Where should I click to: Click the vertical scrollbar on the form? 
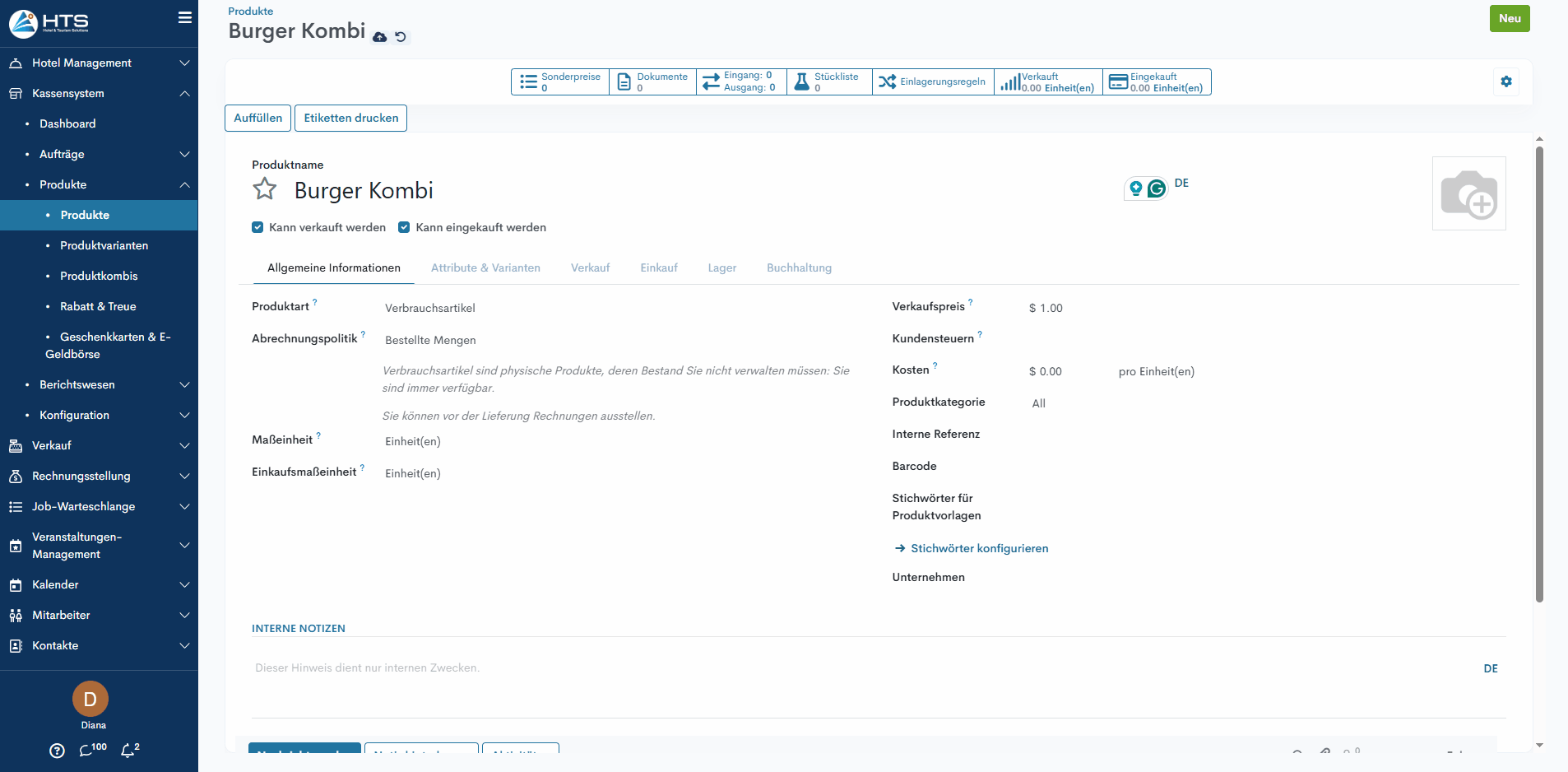[x=1538, y=370]
